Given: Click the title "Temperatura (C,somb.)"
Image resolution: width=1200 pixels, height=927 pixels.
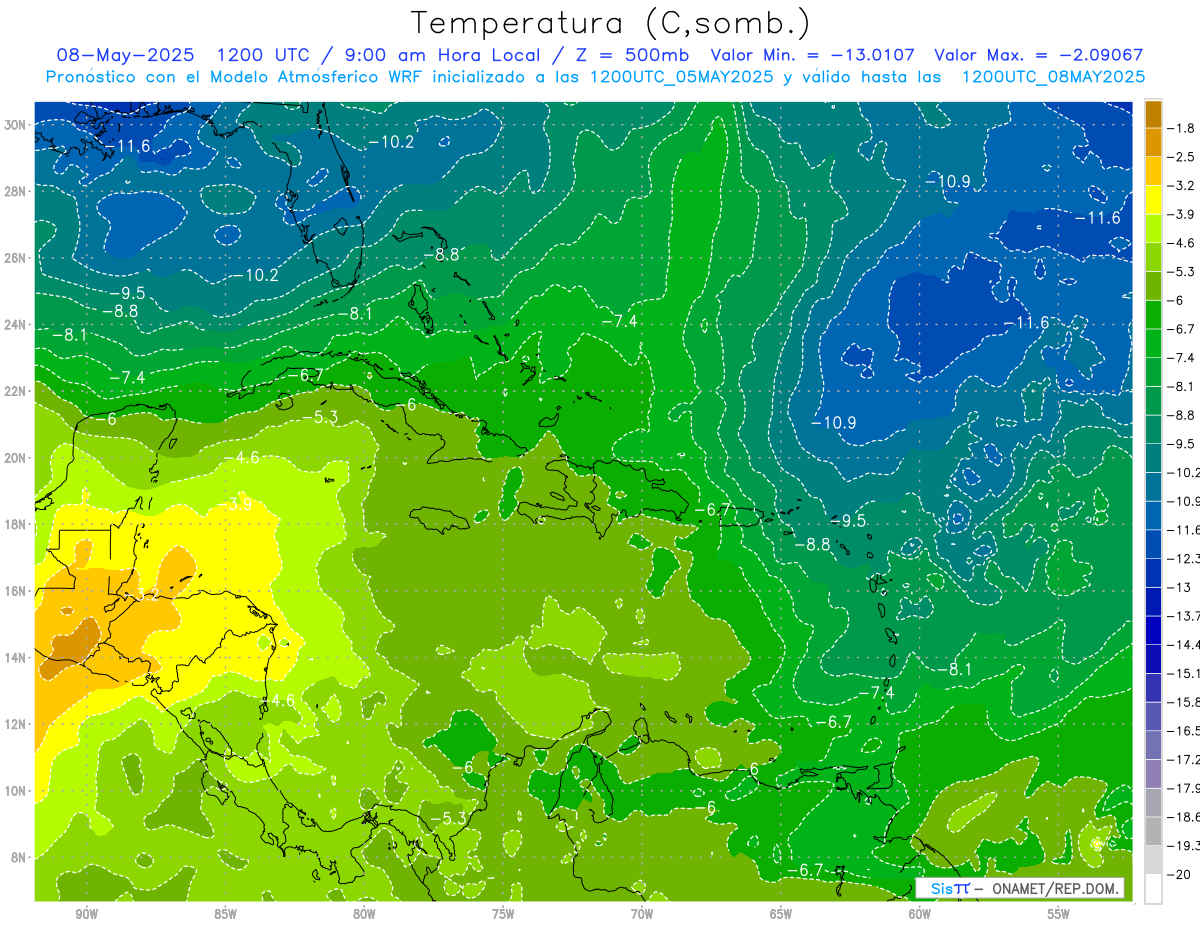Looking at the screenshot, I should [611, 24].
